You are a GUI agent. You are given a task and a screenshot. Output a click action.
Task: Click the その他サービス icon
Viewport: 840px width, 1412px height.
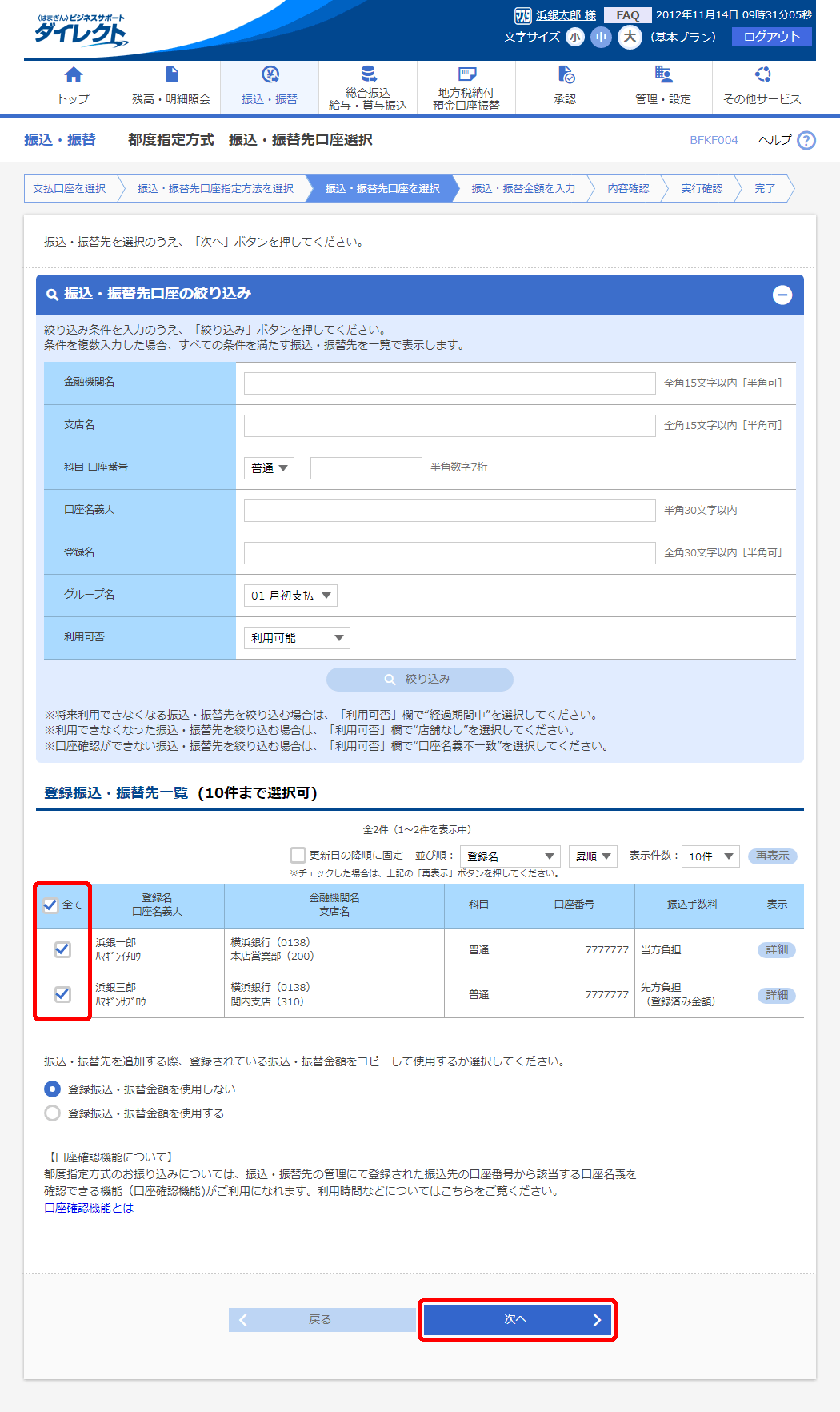coord(762,74)
